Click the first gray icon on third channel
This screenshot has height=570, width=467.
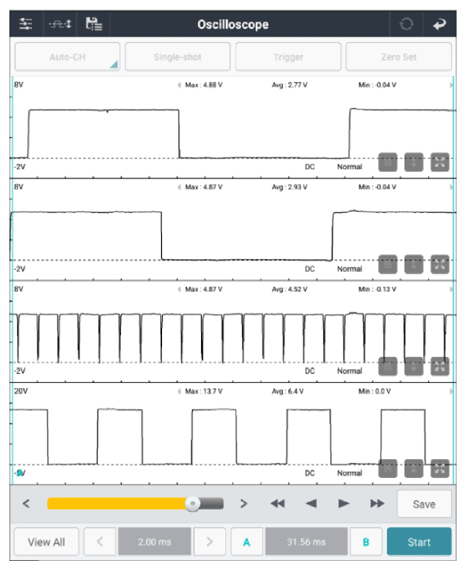coord(387,366)
